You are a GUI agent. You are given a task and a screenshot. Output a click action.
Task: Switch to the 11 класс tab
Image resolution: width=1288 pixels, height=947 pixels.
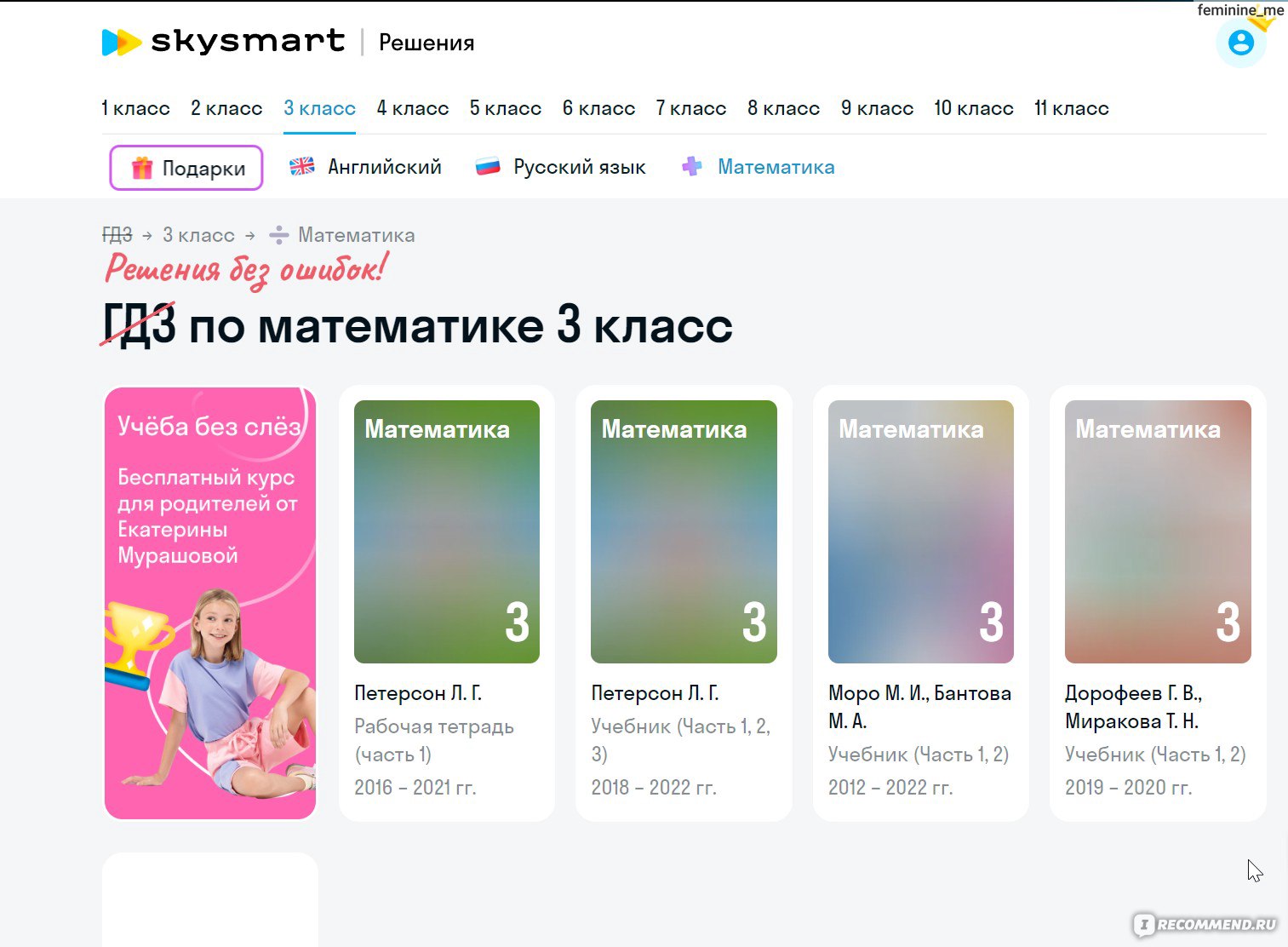pos(1071,108)
